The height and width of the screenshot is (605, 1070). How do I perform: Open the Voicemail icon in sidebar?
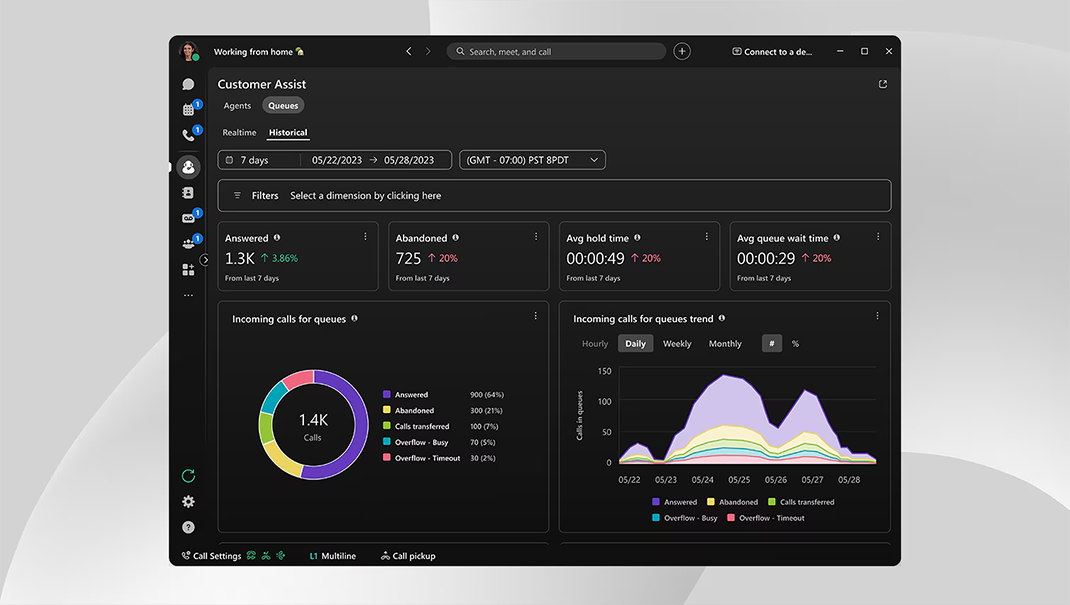click(188, 218)
